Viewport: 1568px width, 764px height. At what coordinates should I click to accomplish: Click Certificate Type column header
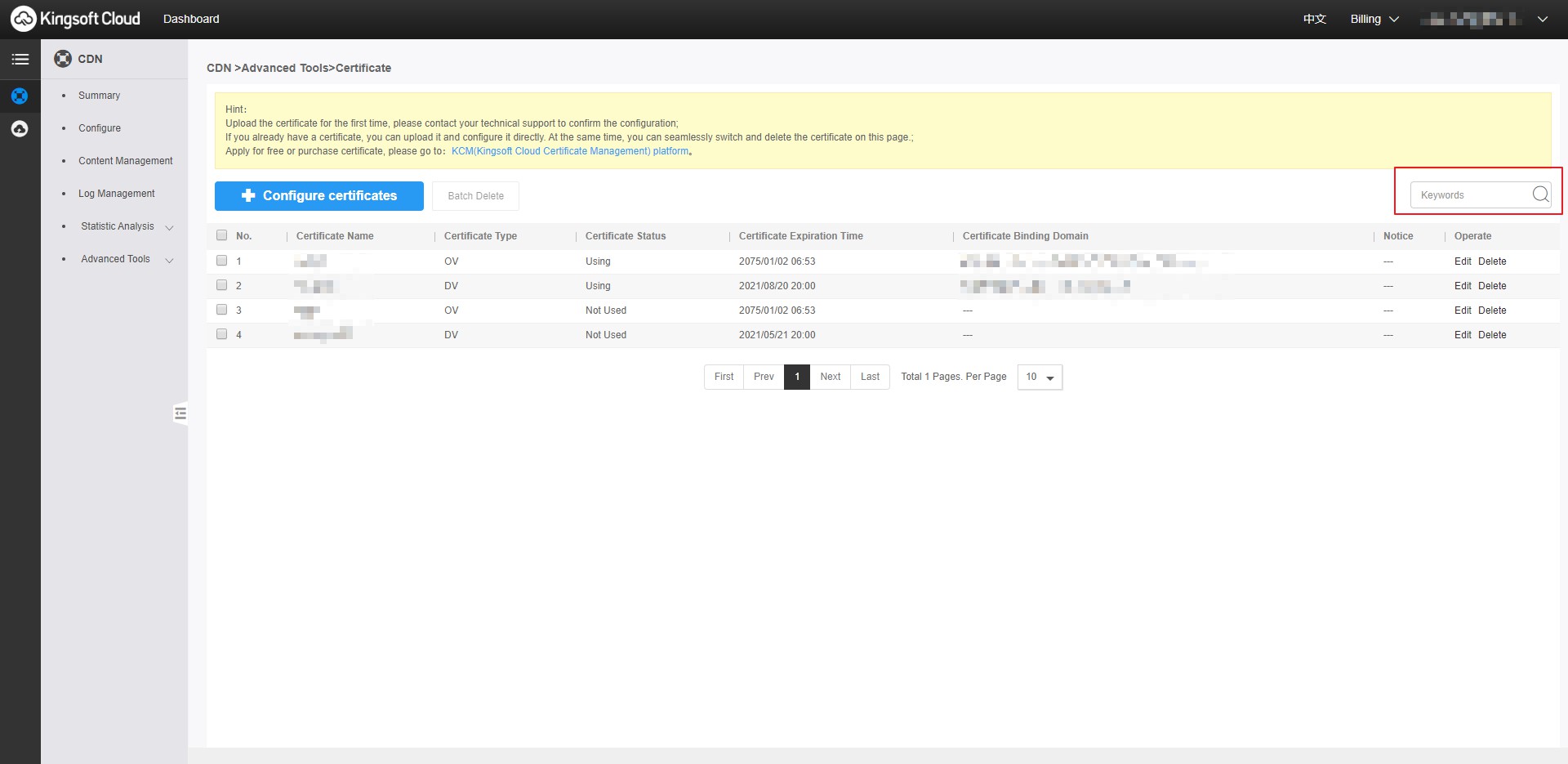(x=480, y=236)
